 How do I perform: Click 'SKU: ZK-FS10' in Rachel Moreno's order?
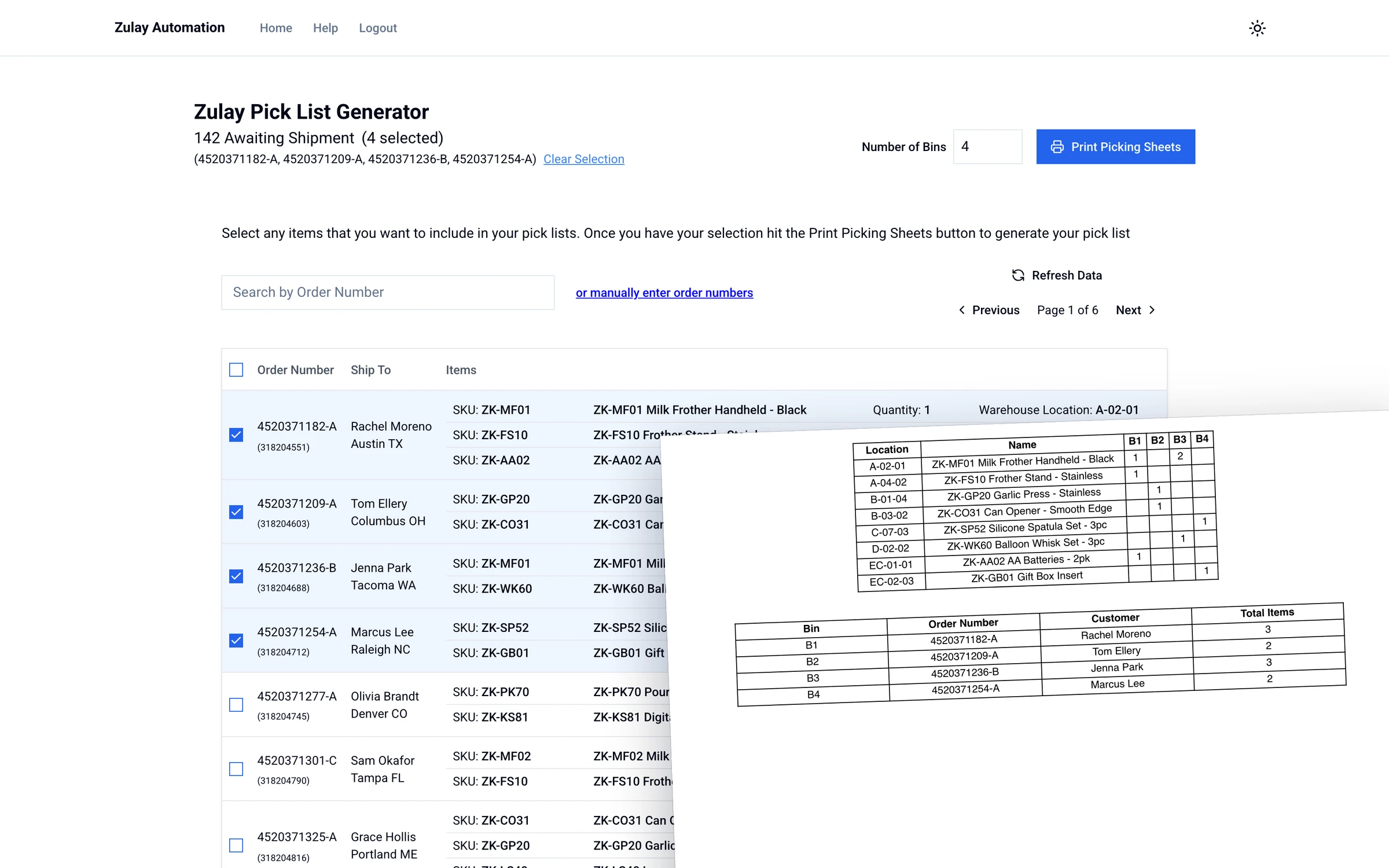click(490, 435)
